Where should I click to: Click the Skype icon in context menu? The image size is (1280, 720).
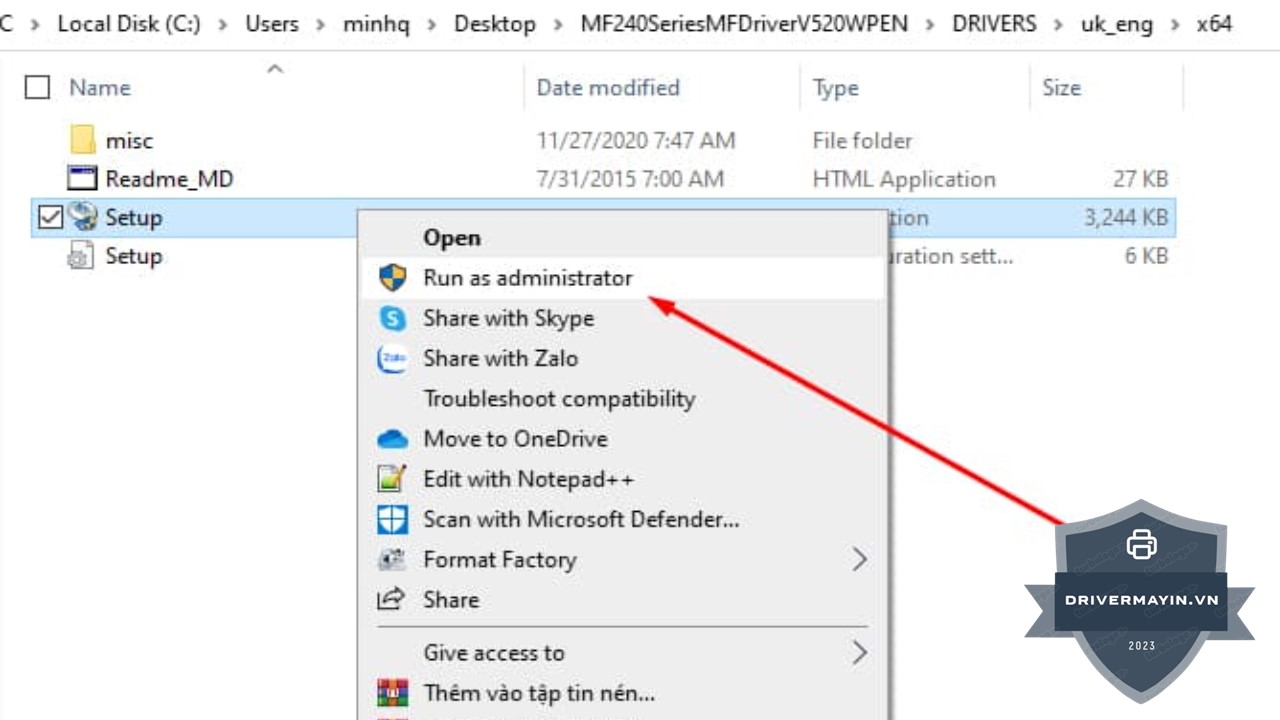[x=392, y=318]
